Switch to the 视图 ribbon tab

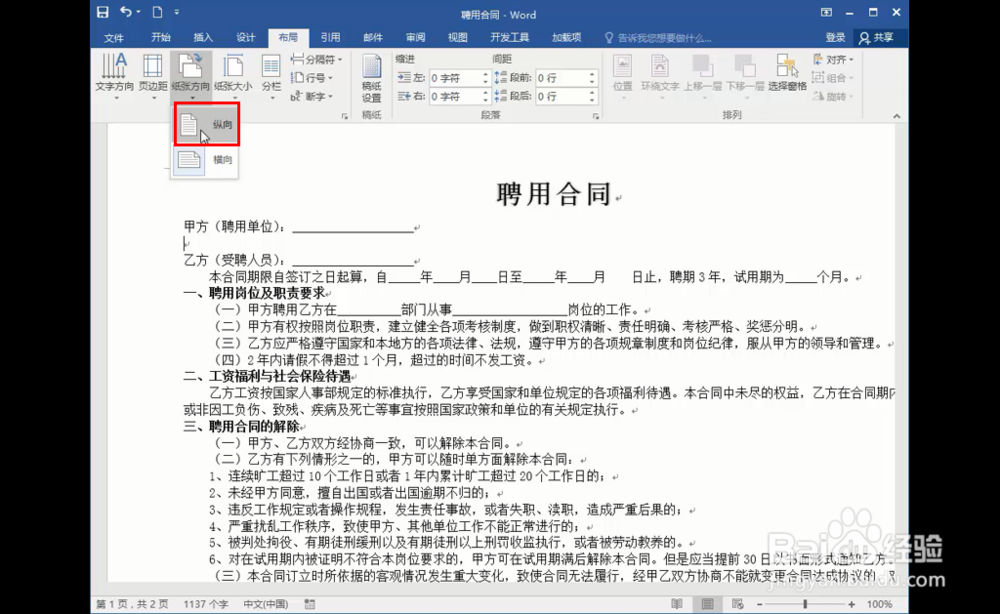coord(457,37)
